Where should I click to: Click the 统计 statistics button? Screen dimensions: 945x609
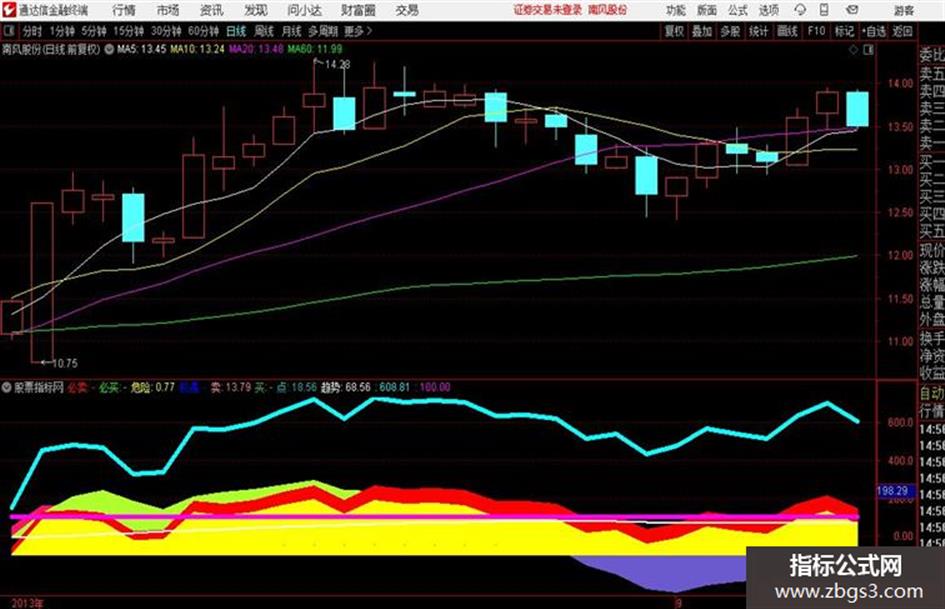pos(758,31)
